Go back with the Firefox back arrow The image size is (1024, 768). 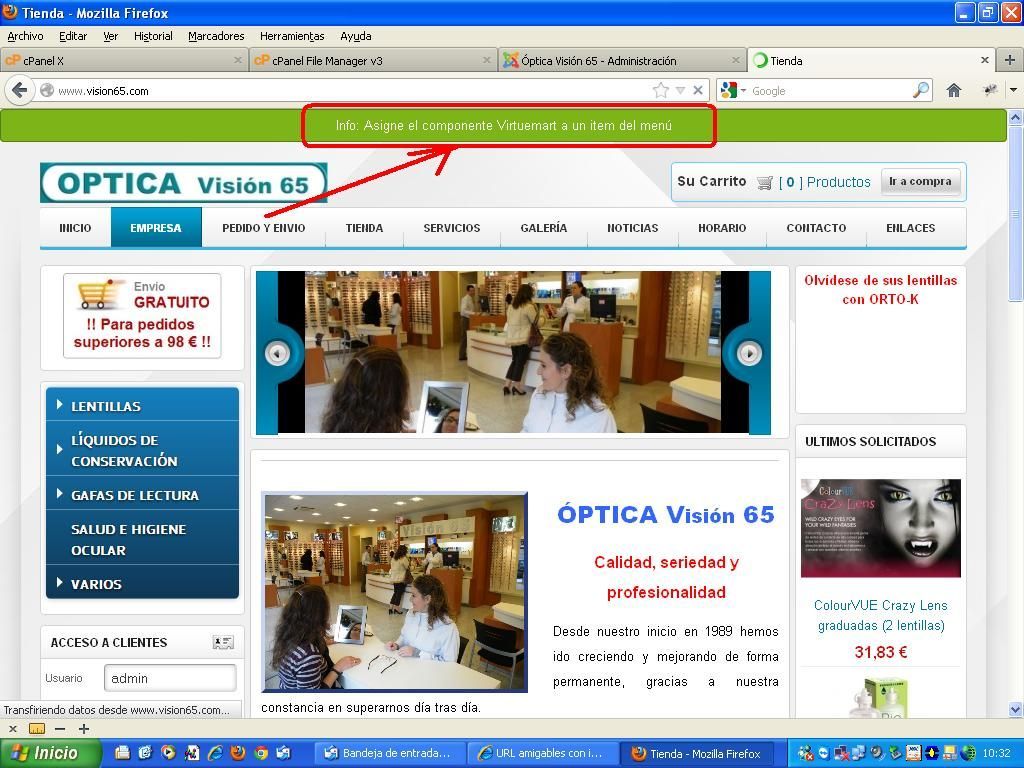[x=20, y=90]
